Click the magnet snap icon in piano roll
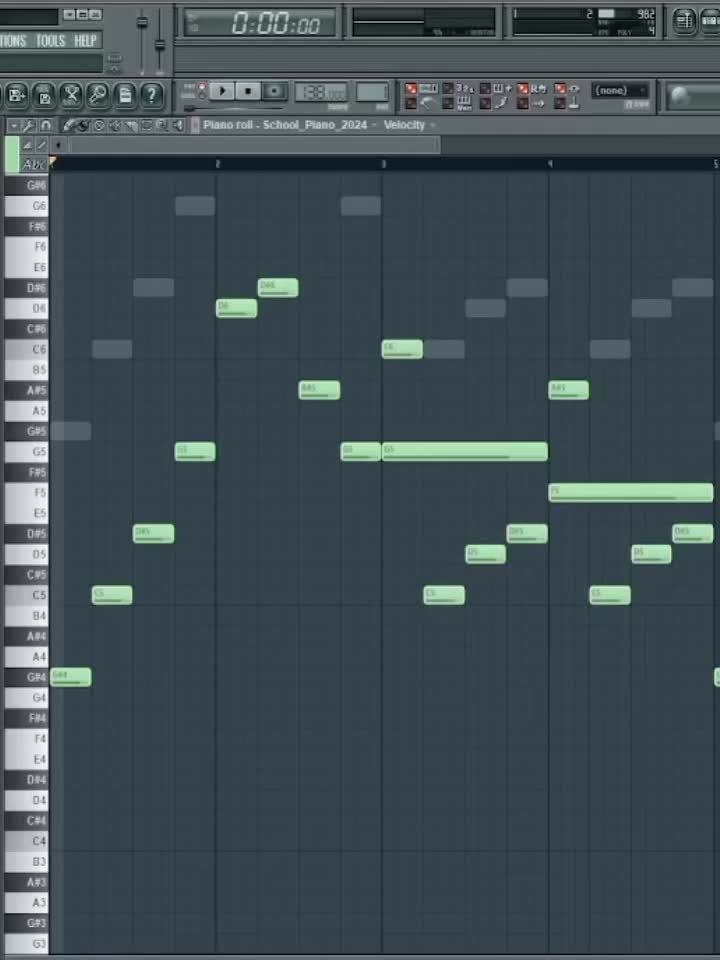Viewport: 720px width, 960px height. pos(46,126)
